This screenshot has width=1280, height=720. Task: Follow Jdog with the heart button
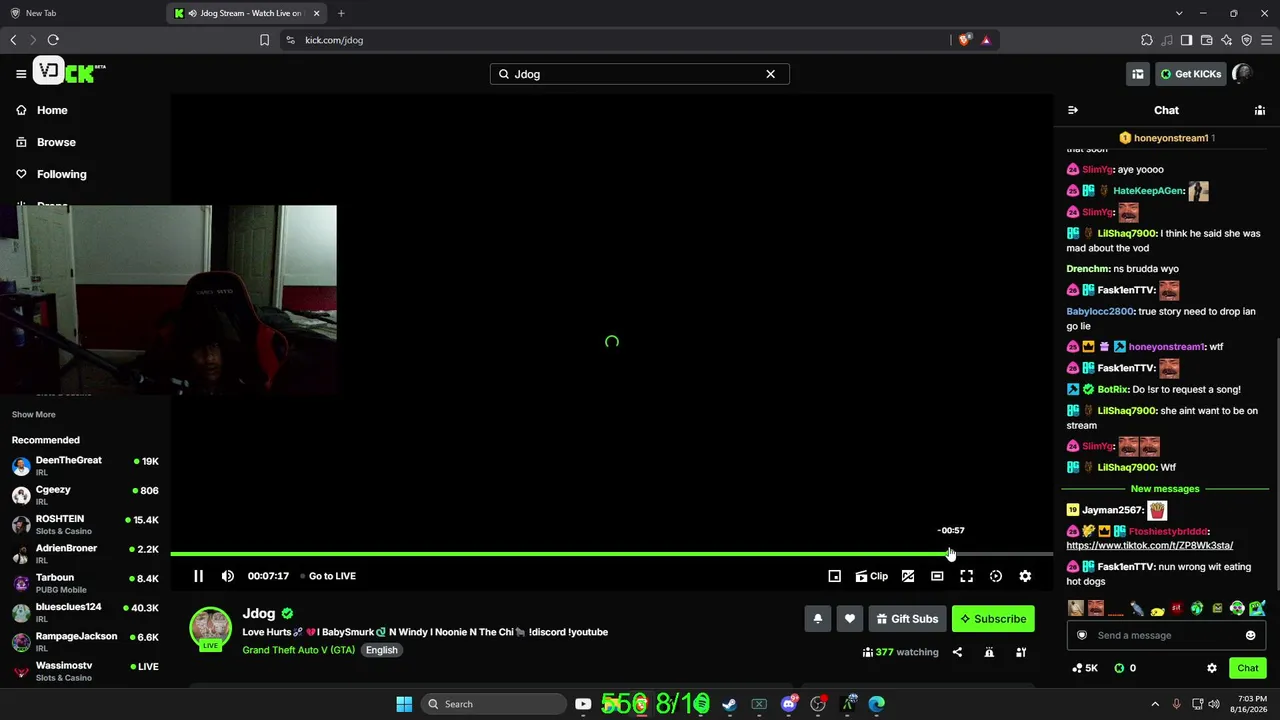tap(850, 619)
